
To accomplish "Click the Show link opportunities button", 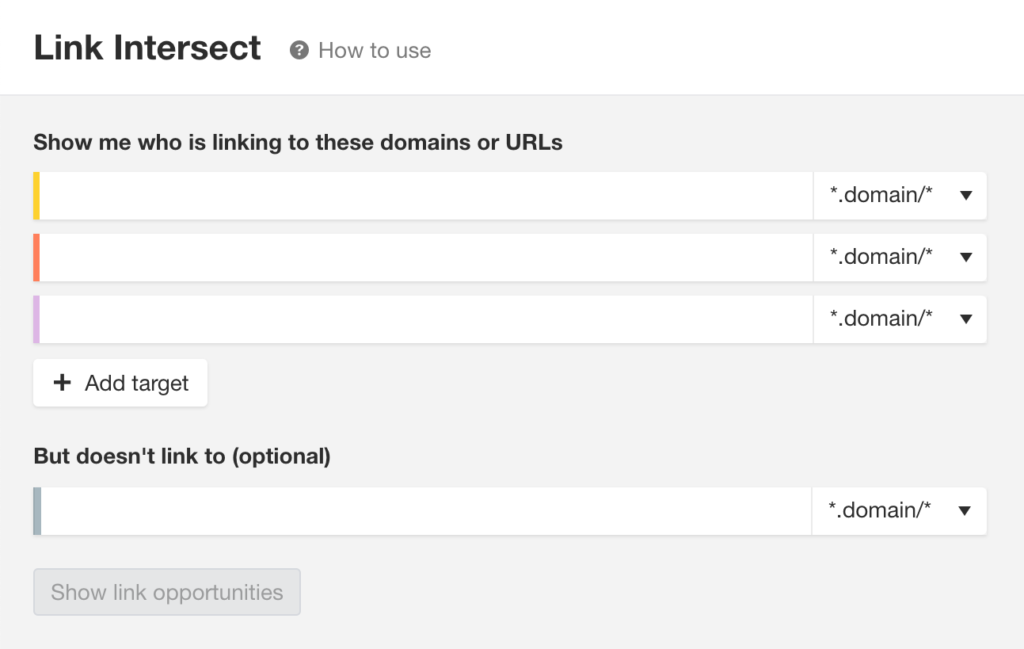I will [x=167, y=592].
